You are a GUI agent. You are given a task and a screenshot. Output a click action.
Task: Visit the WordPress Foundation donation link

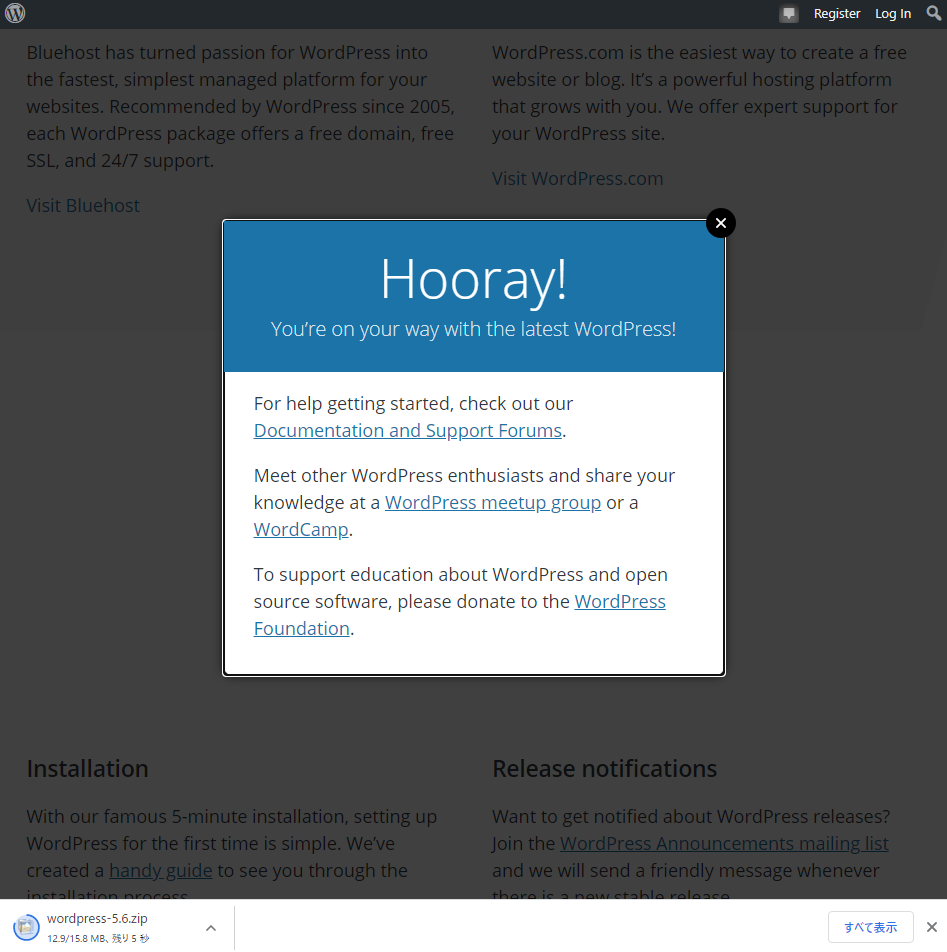[619, 602]
